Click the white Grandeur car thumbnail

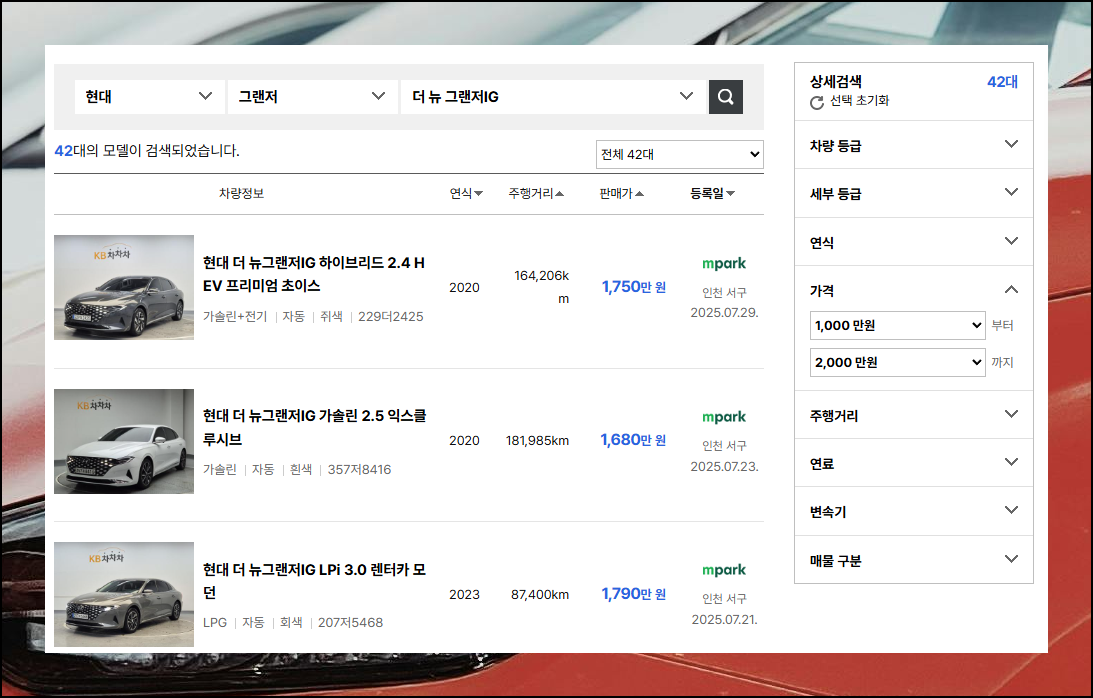124,441
